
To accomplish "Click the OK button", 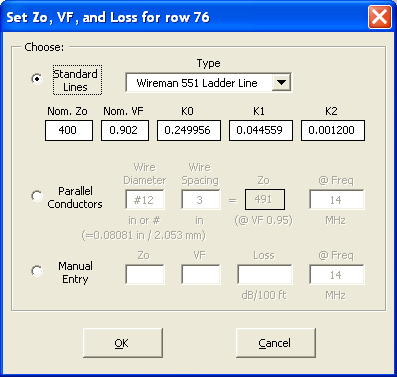I will (x=123, y=343).
